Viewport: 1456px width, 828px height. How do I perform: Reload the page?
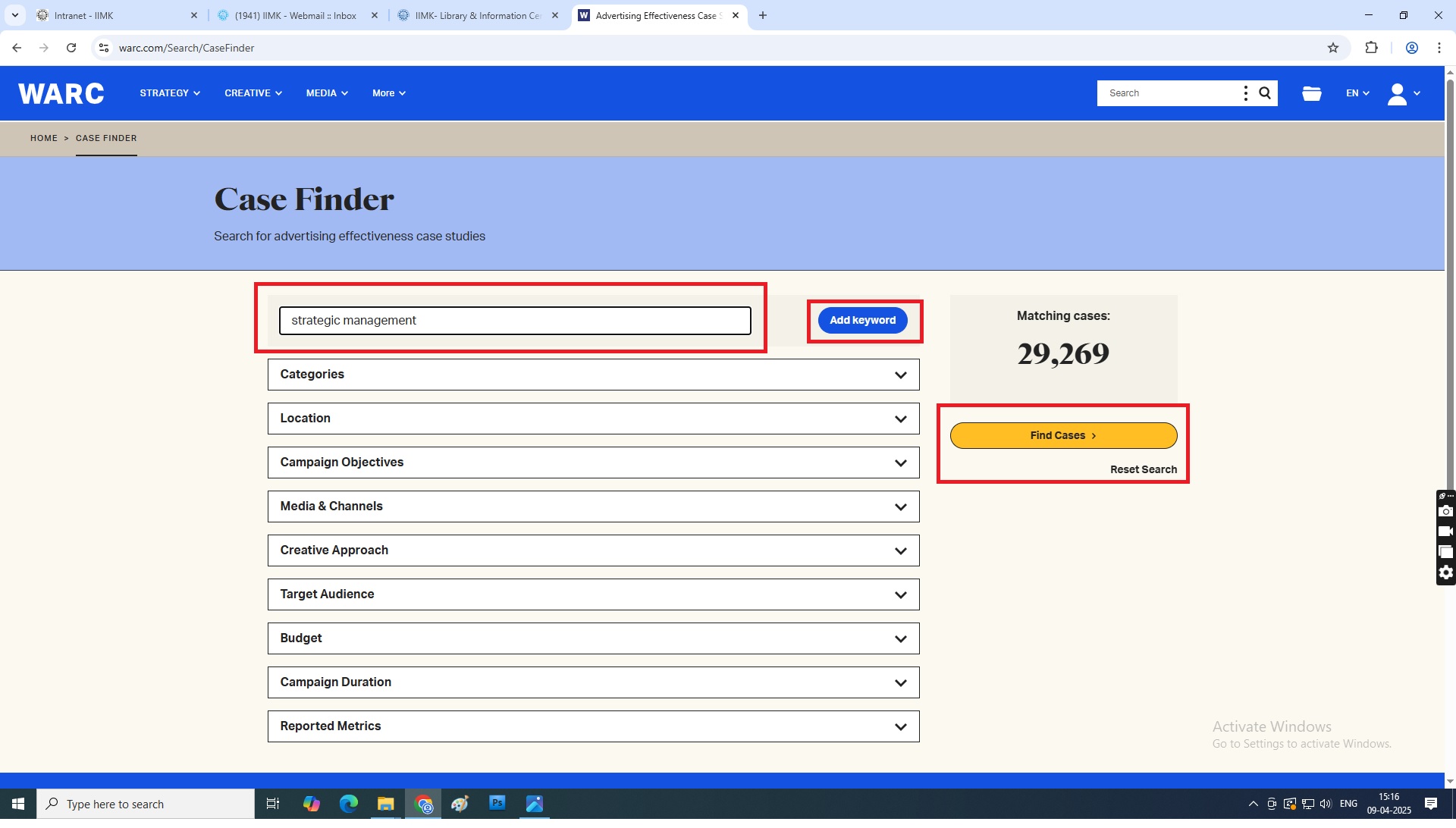click(71, 48)
